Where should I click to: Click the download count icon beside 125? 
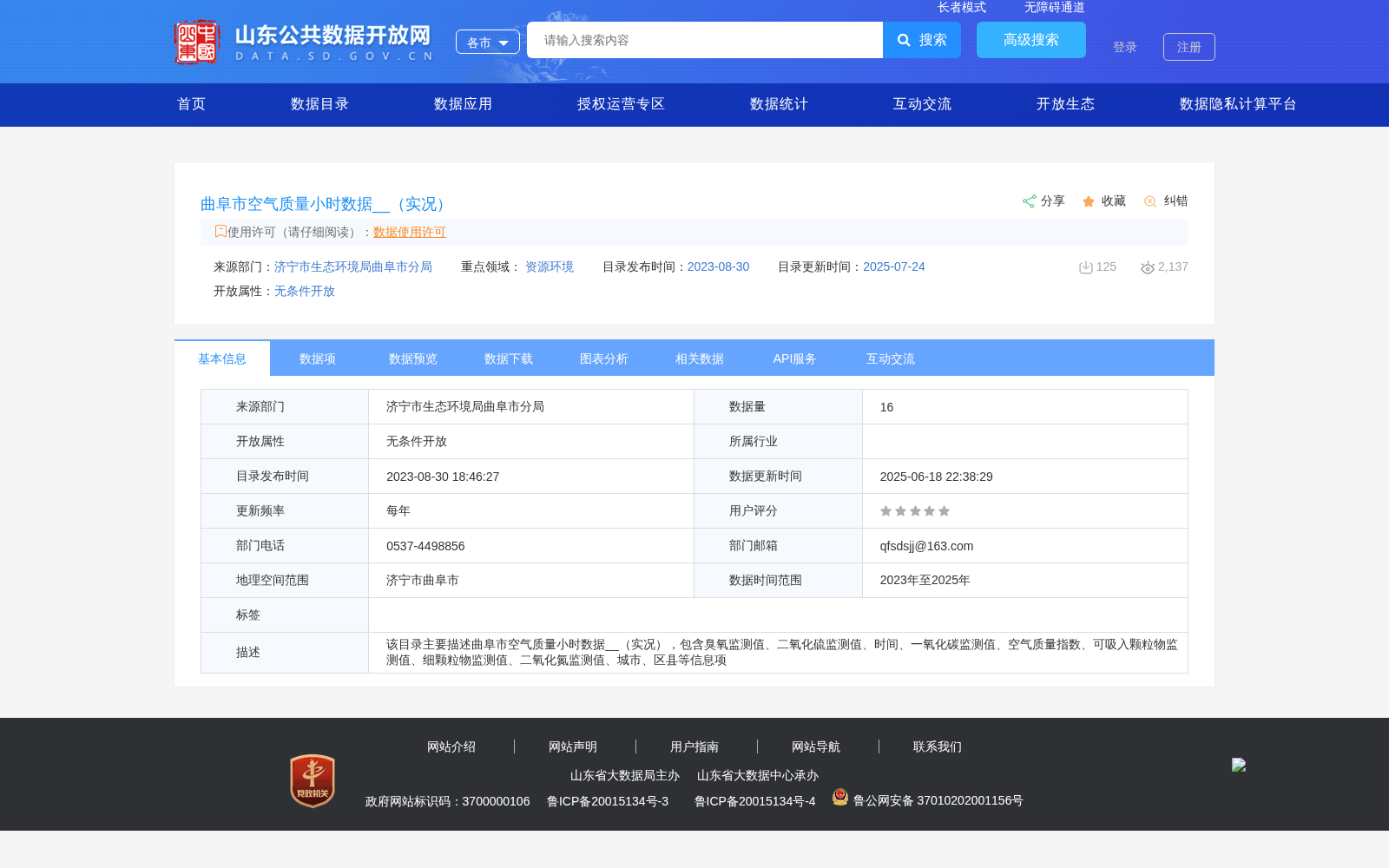pos(1085,267)
